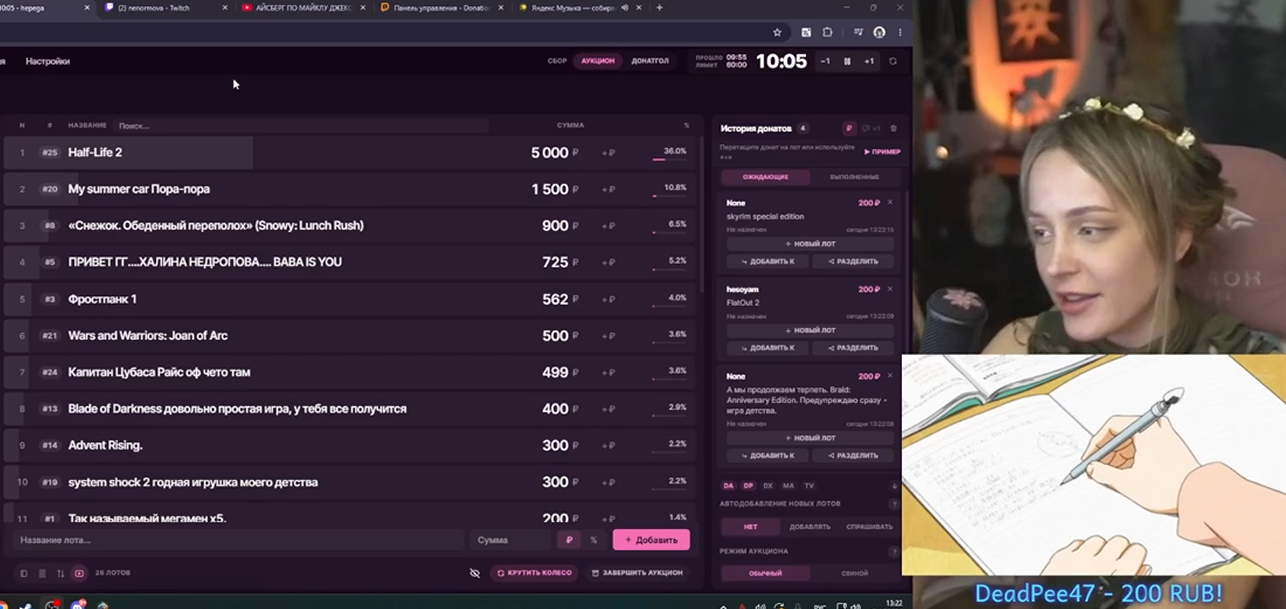
Task: Add amount using +₽ on My summer car row
Action: (x=608, y=189)
